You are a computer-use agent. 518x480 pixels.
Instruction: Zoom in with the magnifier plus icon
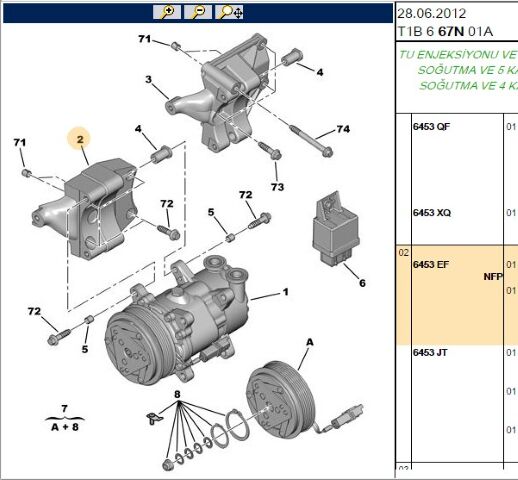(x=167, y=12)
